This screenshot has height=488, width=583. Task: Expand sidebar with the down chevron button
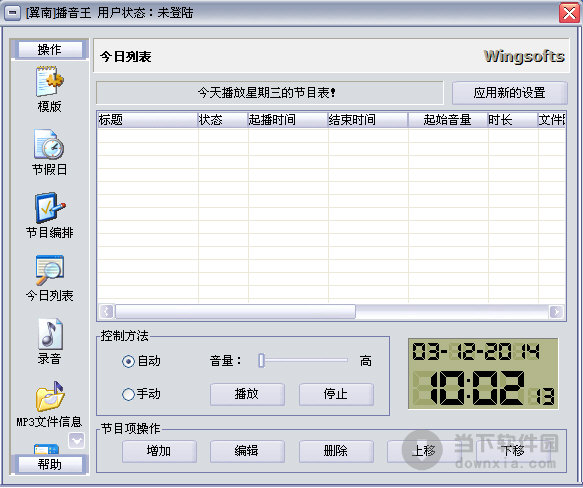(x=77, y=441)
